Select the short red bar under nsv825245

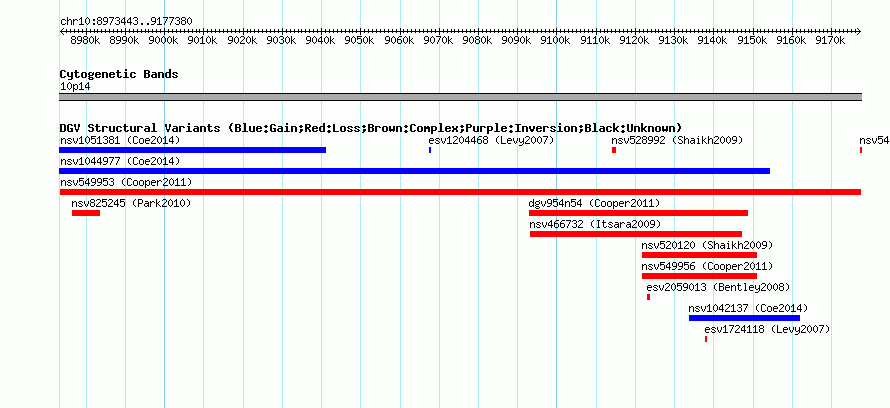(86, 213)
